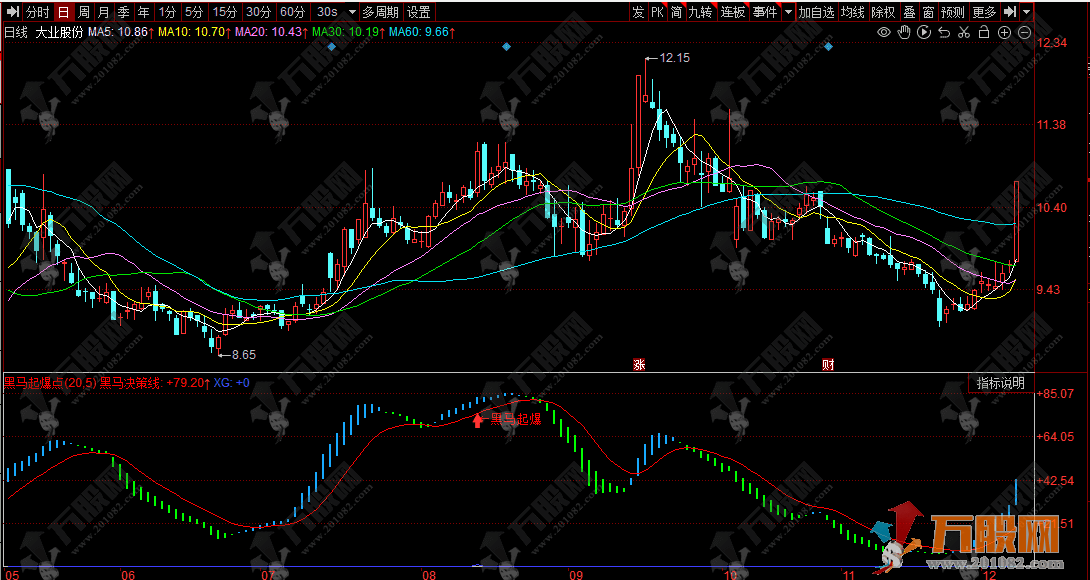Click the 黑马起爆 signal arrow marker
This screenshot has width=1090, height=580.
coord(478,419)
